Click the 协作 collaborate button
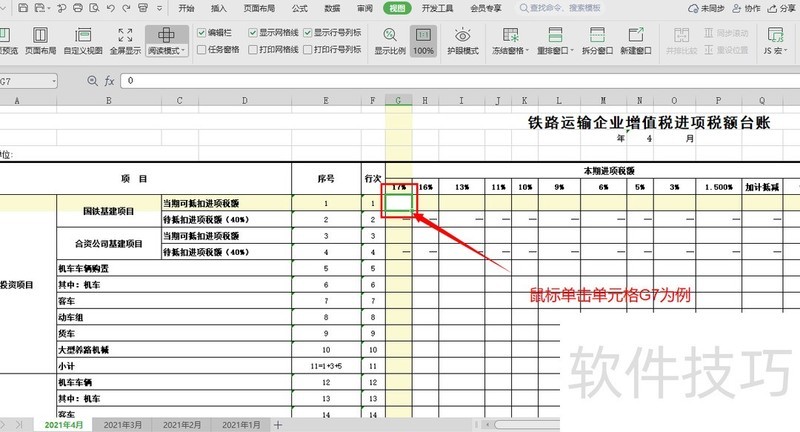The width and height of the screenshot is (800, 432). [x=746, y=8]
